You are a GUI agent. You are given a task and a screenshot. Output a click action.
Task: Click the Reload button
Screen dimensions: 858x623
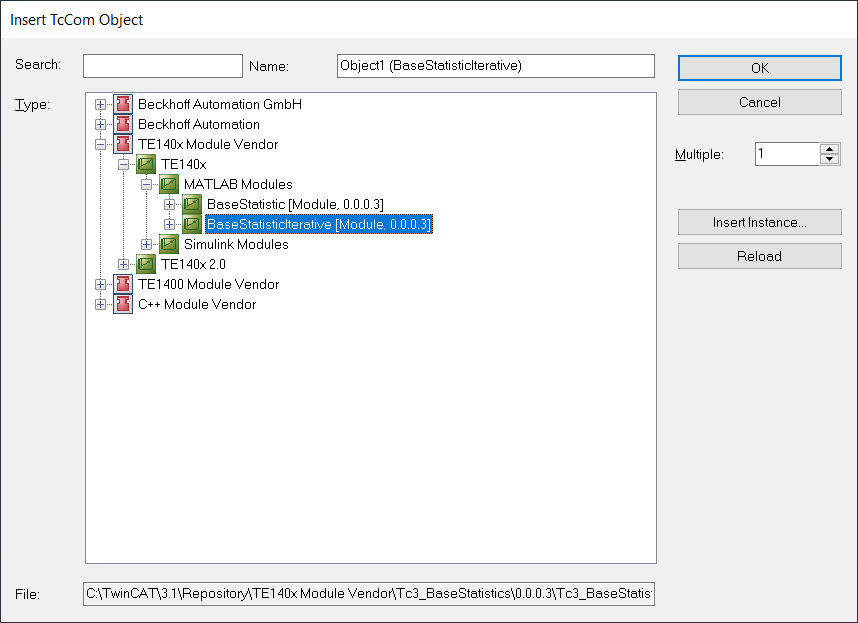tap(760, 256)
